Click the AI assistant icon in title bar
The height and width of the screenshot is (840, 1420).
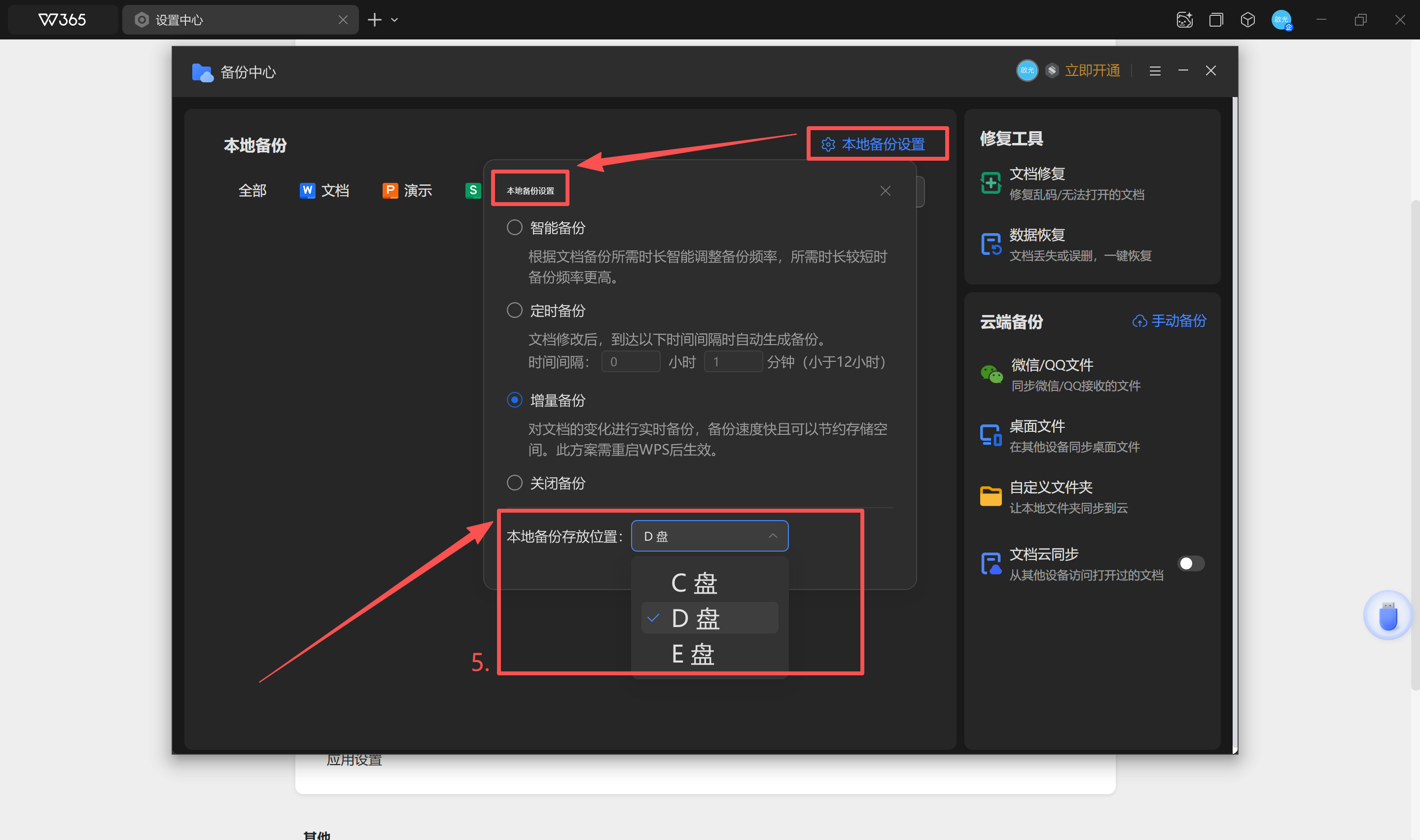pyautogui.click(x=1184, y=19)
